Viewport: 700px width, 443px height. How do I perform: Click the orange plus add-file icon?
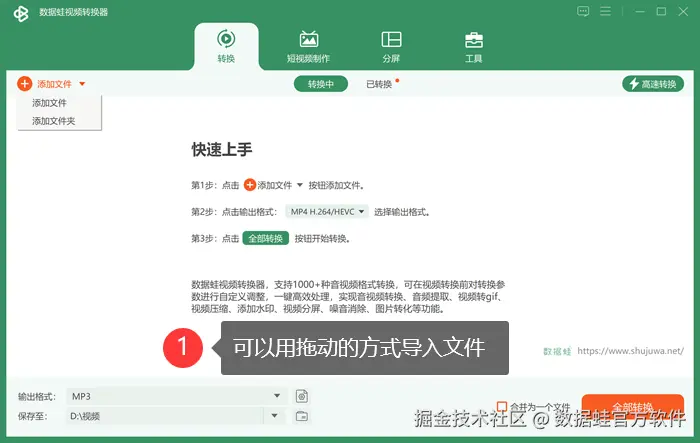click(25, 84)
